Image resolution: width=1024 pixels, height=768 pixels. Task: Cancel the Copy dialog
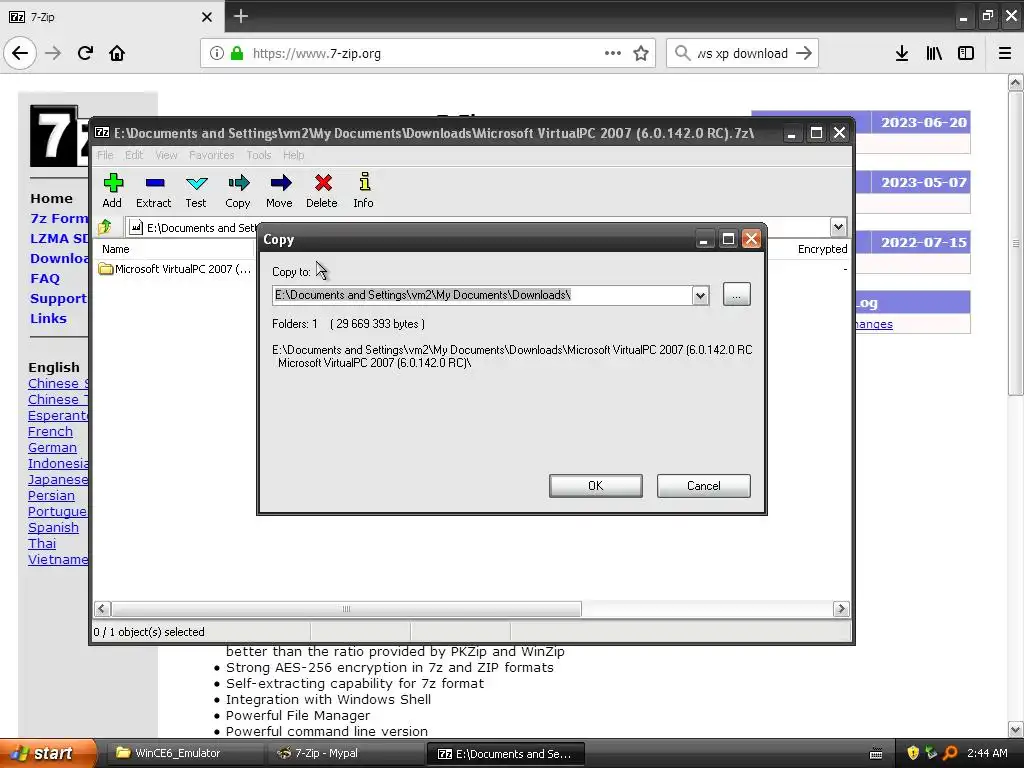[703, 486]
